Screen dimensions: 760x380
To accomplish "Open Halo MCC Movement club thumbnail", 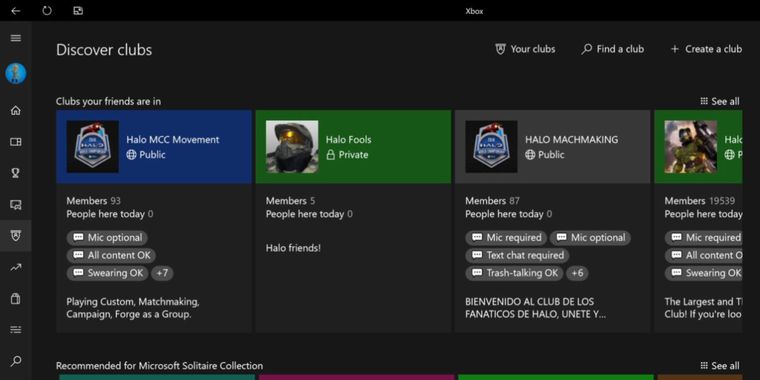I will 93,146.
